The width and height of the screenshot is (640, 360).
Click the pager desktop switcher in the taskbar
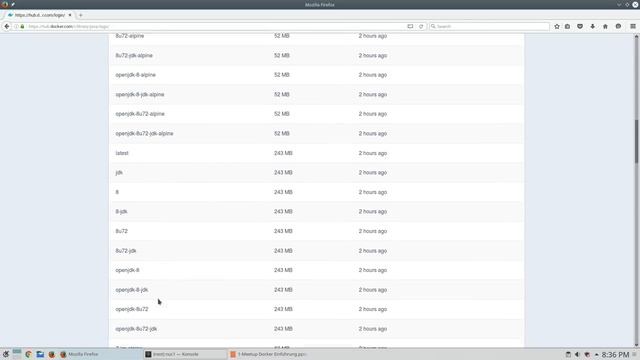17,354
